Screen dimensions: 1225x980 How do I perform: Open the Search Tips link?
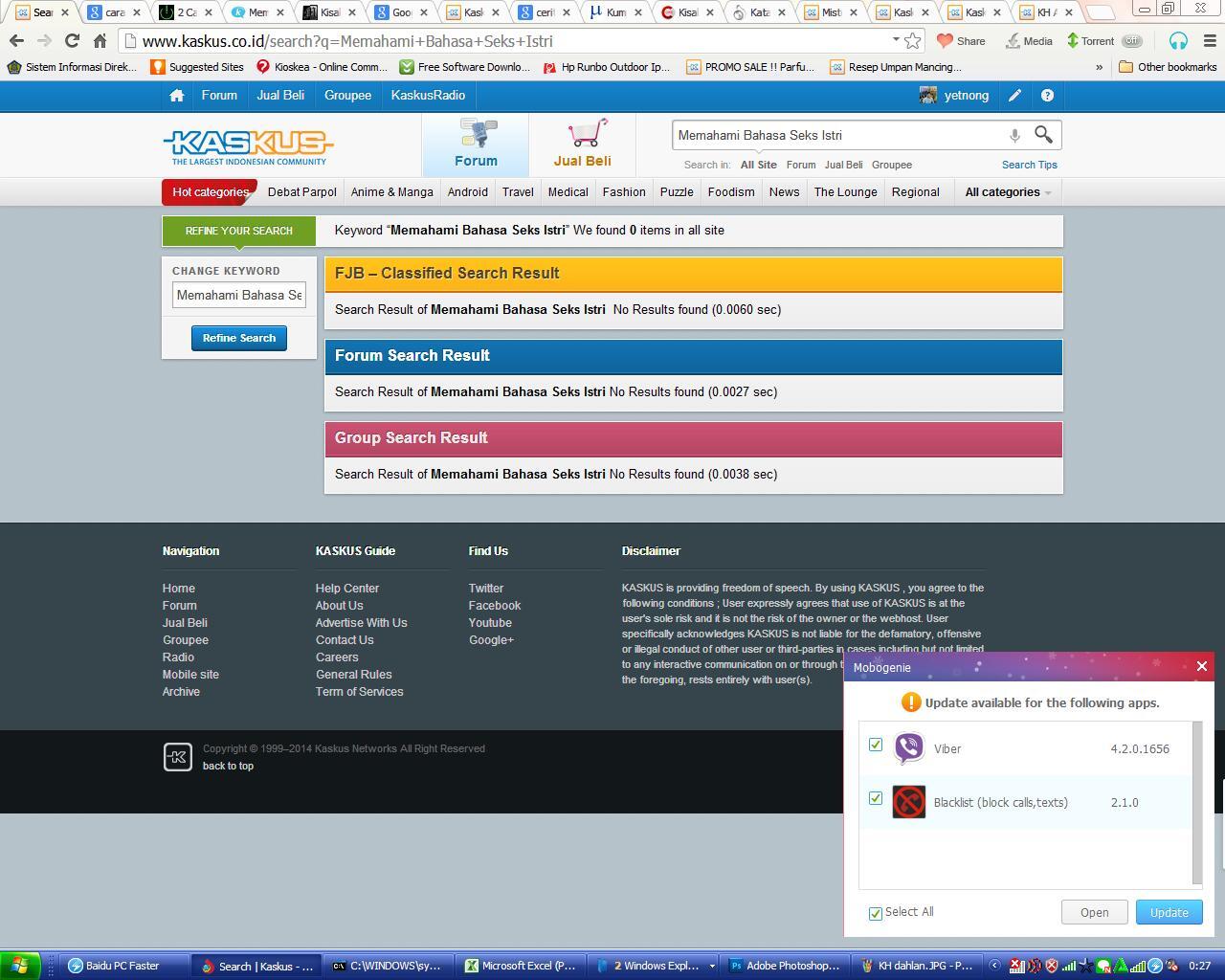point(1029,165)
